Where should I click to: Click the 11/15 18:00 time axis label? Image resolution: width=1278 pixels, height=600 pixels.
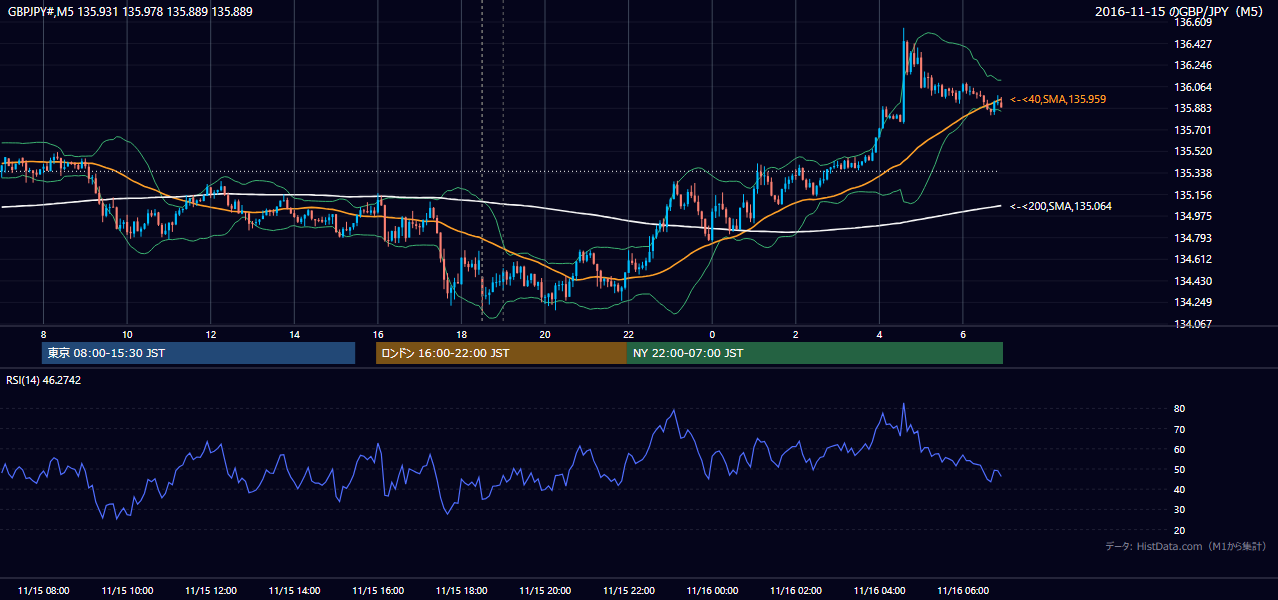462,591
